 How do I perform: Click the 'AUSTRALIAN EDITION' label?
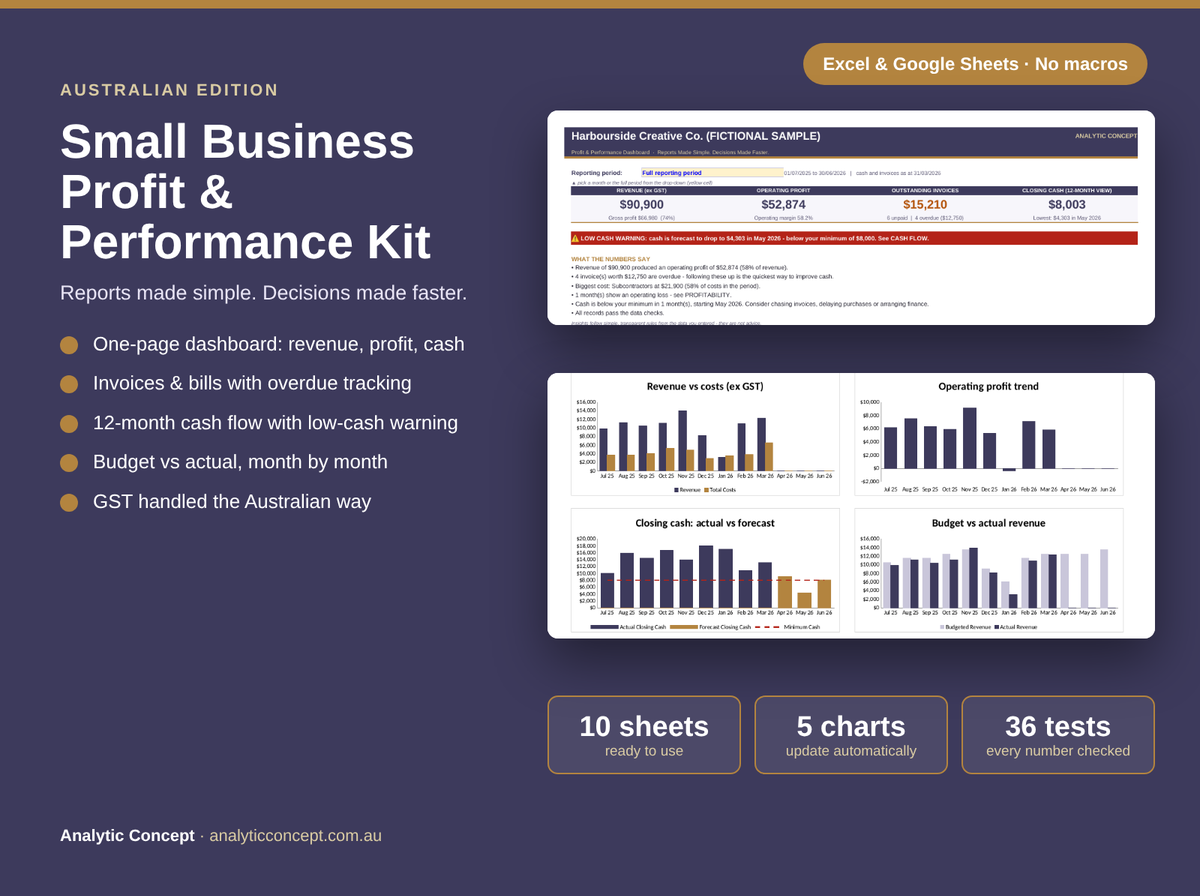coord(169,90)
